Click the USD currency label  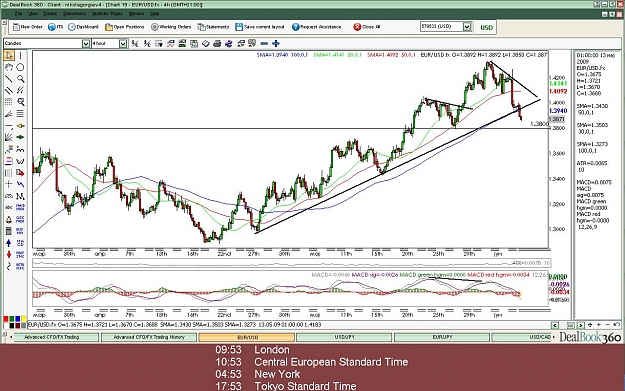(486, 28)
